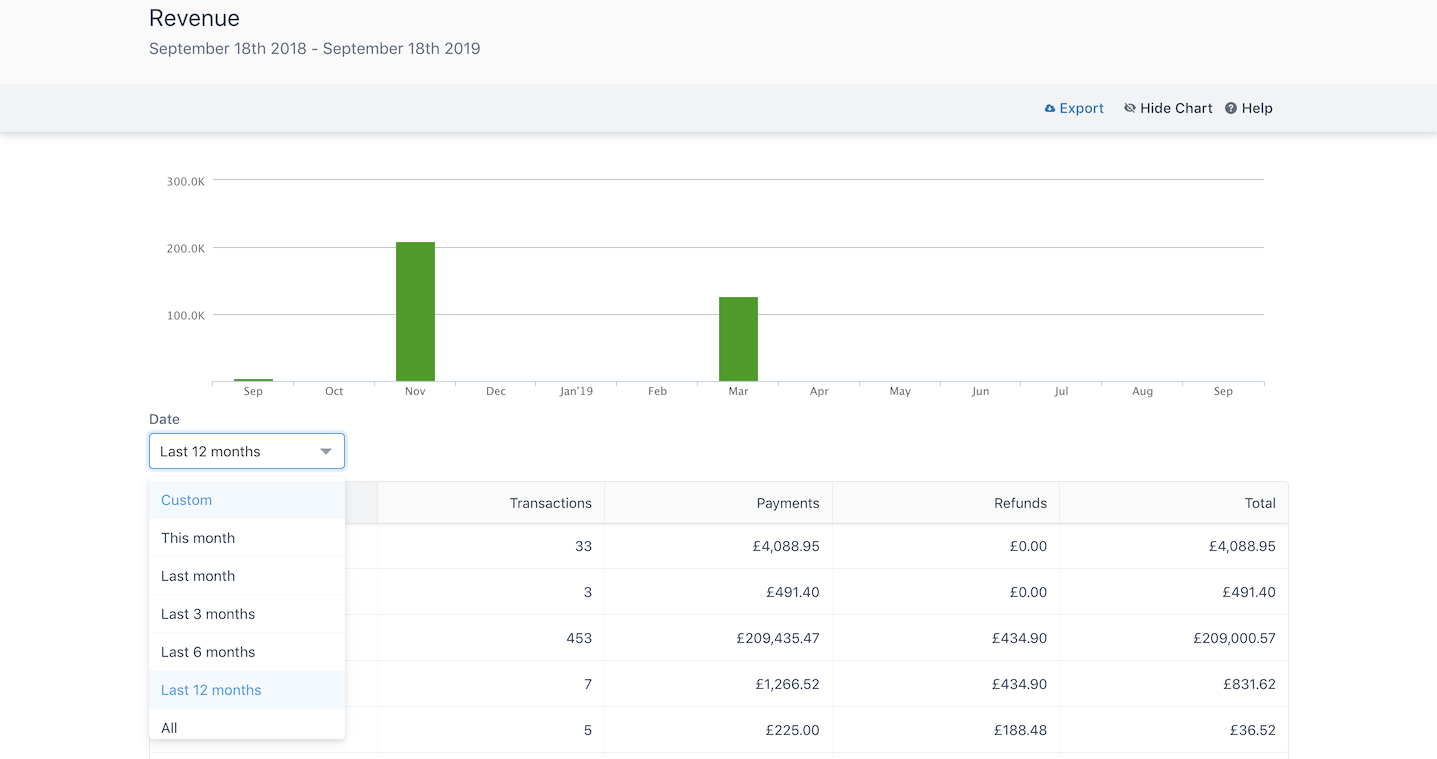The height and width of the screenshot is (759, 1437).
Task: Click the 300.0K axis label
Action: pos(186,181)
